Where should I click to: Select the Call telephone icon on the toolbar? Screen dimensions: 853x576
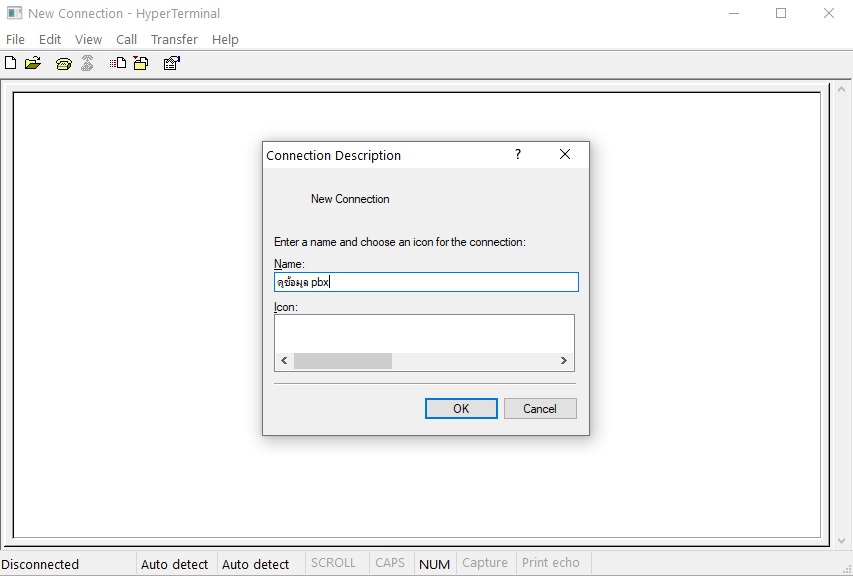pos(62,62)
